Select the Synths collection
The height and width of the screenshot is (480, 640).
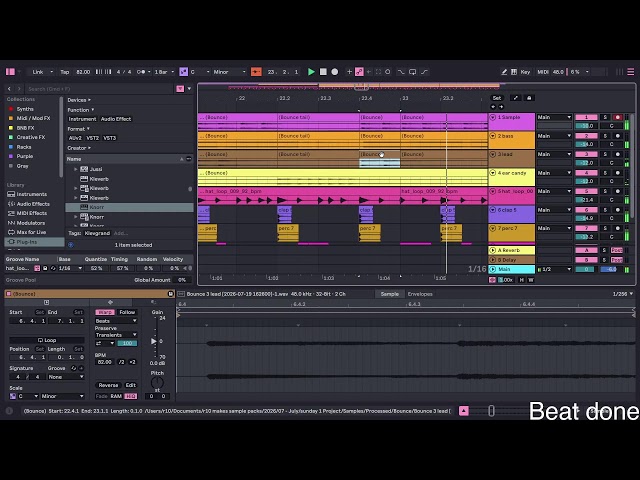(x=25, y=109)
